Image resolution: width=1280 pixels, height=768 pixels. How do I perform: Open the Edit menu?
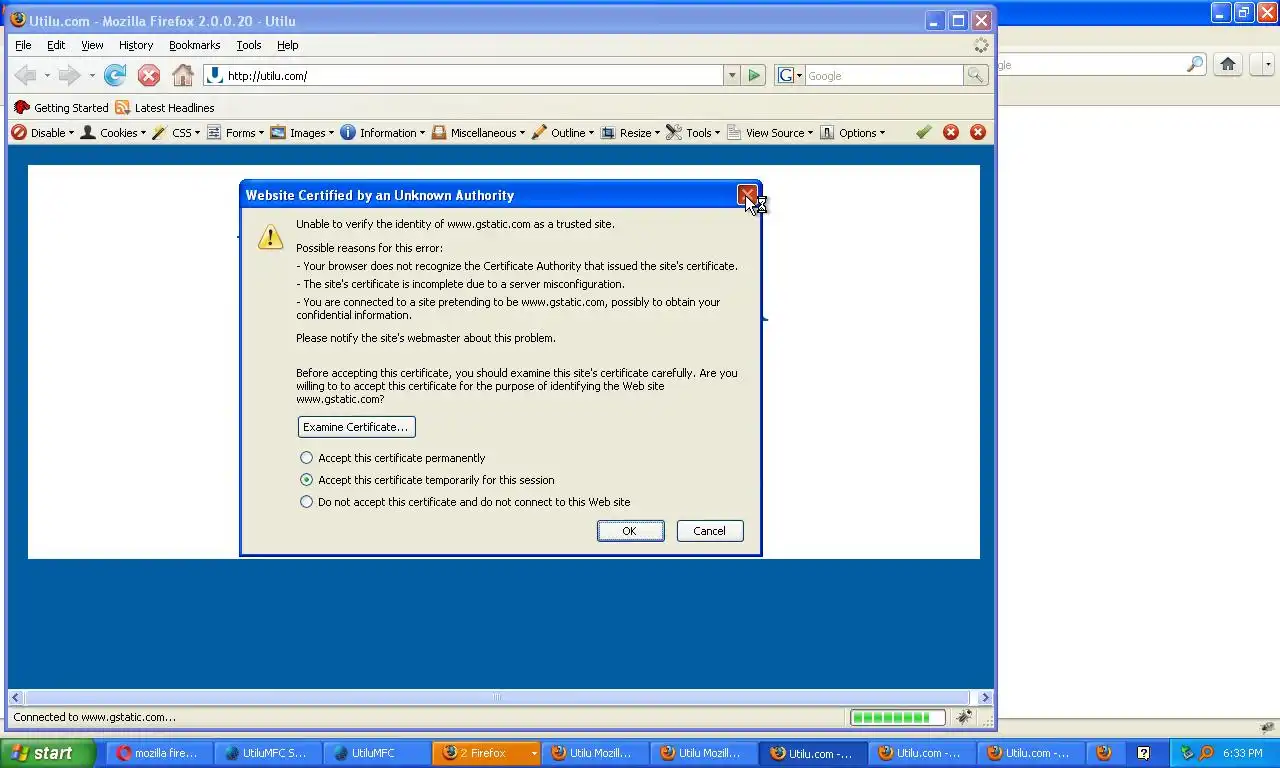(x=56, y=45)
